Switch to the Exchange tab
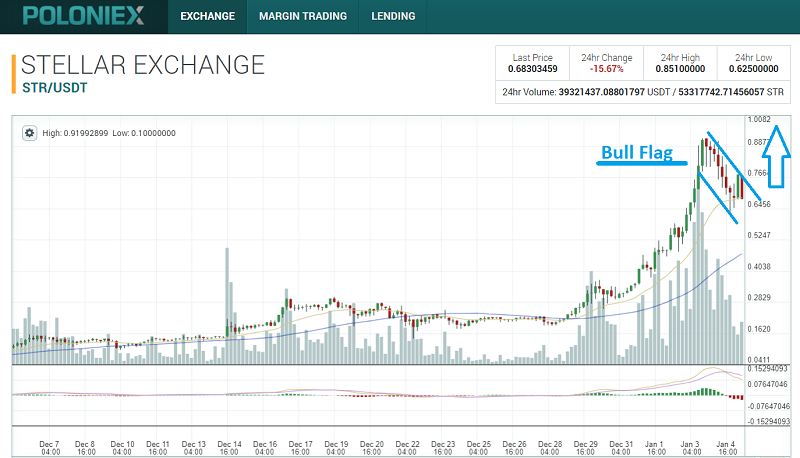The height and width of the screenshot is (458, 800). tap(208, 16)
